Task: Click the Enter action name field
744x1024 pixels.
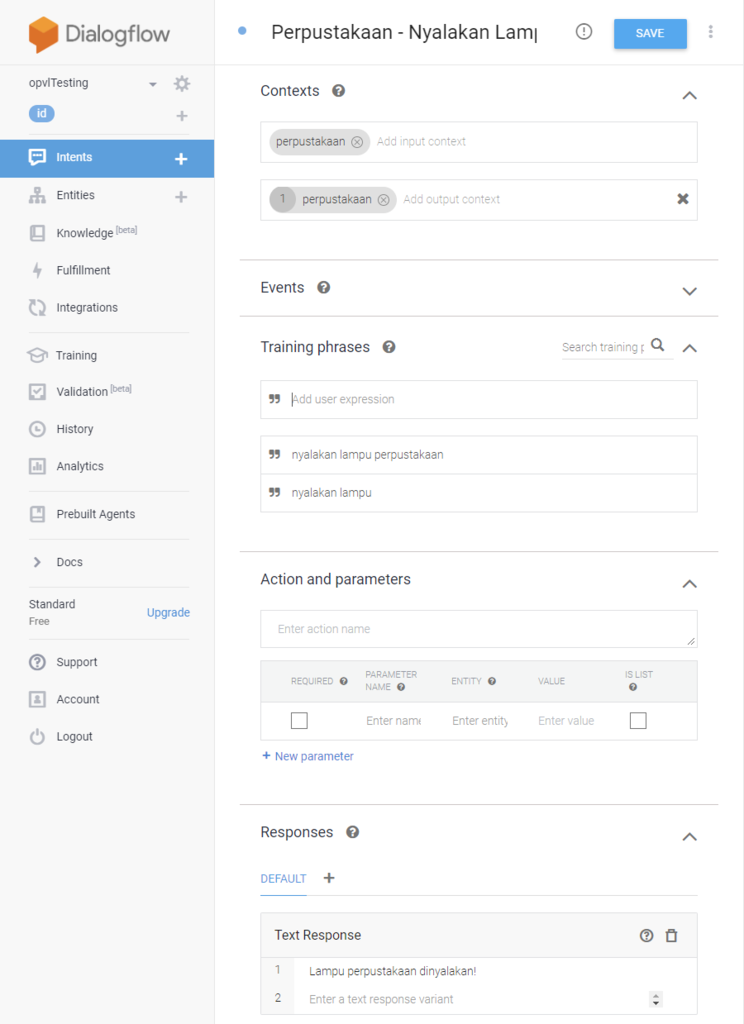Action: 479,629
